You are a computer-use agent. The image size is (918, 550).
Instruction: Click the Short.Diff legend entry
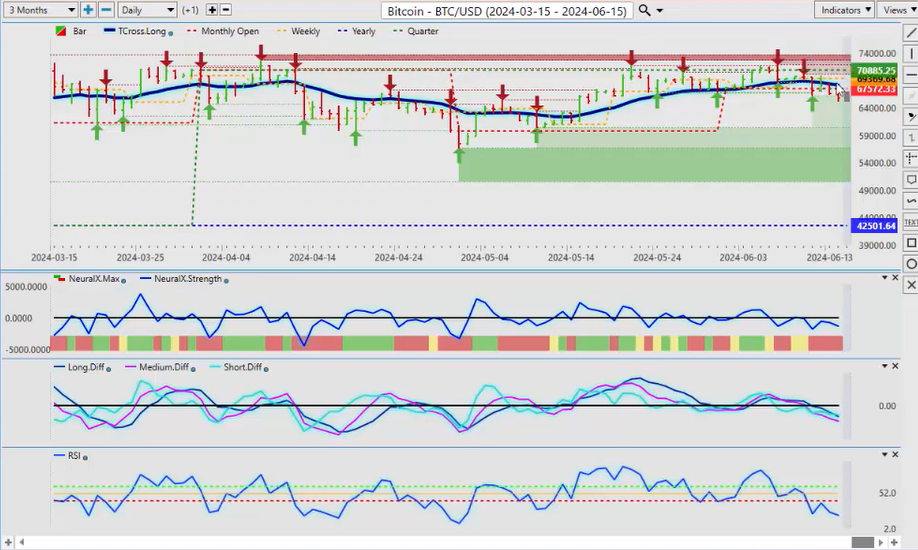(239, 367)
